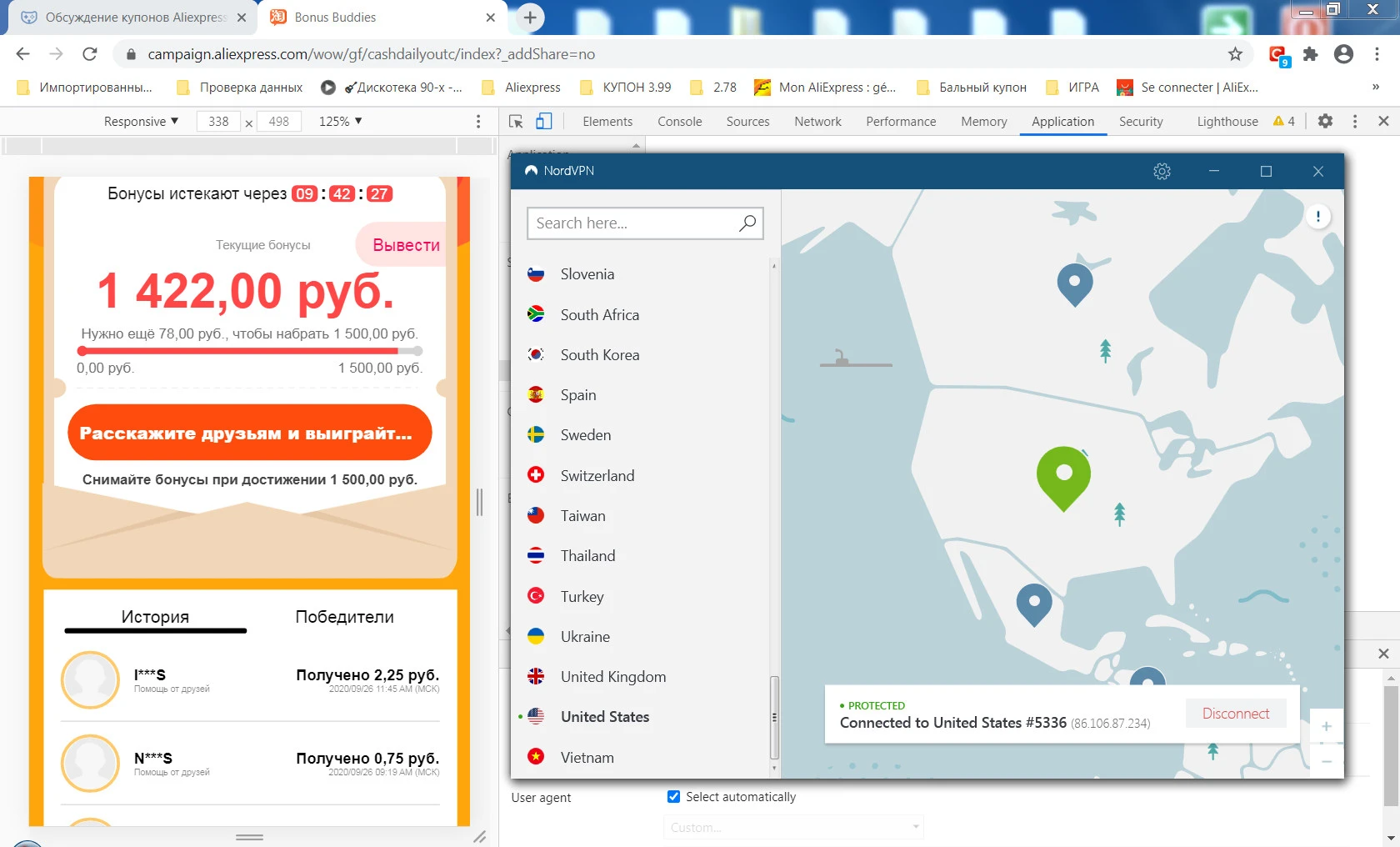
Task: Open DevTools settings gear
Action: 1325,121
